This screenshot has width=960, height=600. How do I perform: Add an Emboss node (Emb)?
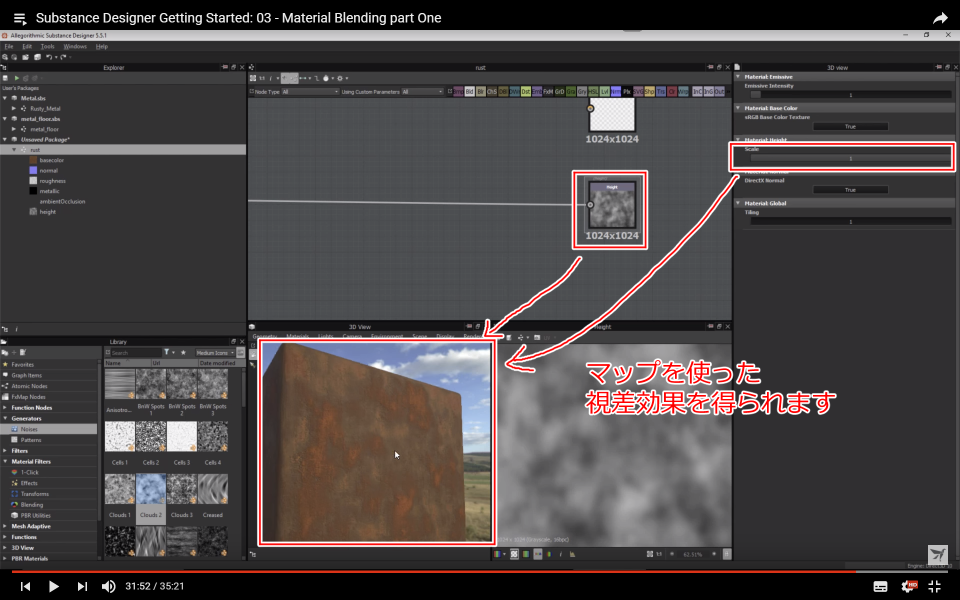(536, 92)
